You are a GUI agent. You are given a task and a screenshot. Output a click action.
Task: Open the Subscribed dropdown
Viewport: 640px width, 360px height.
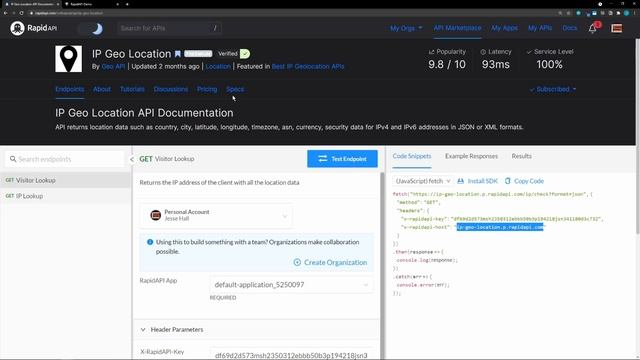(553, 89)
